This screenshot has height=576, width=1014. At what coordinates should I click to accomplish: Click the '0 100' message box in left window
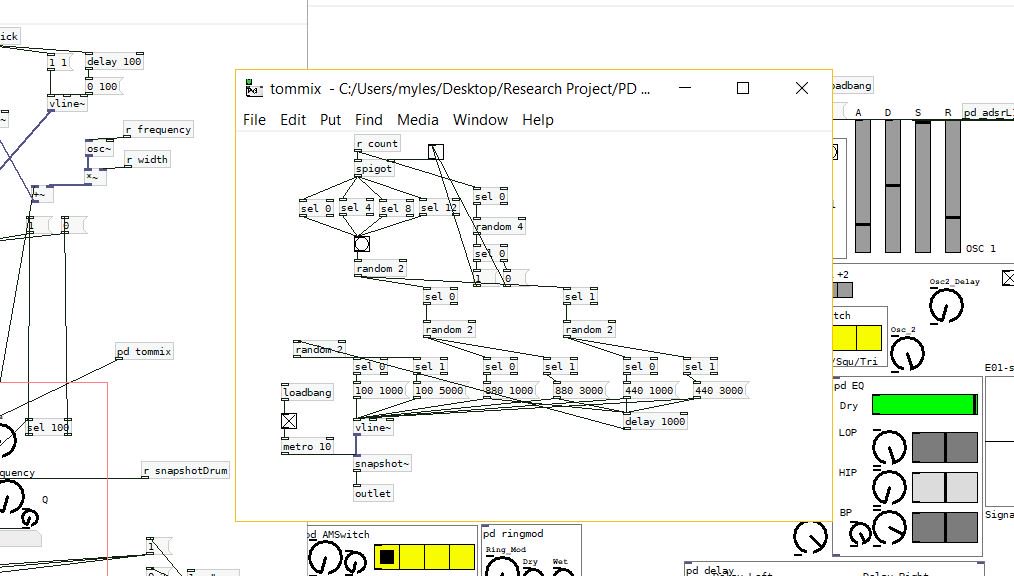point(103,87)
